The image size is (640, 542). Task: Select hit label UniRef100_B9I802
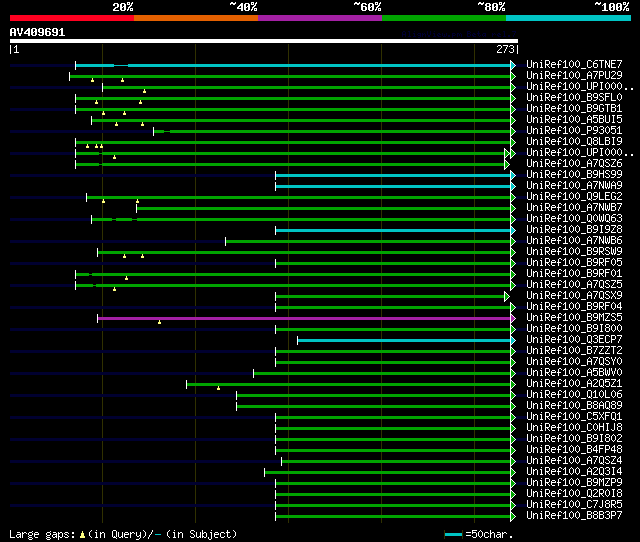click(574, 439)
